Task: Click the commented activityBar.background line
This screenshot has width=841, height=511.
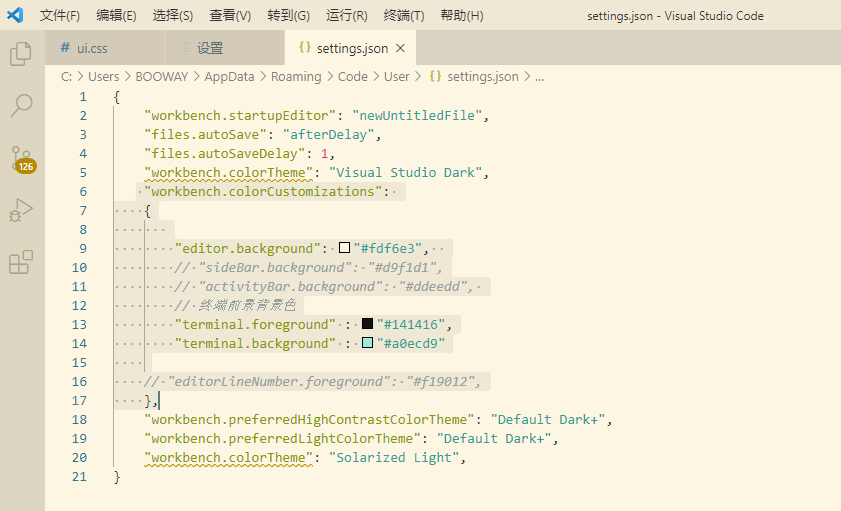Action: [x=324, y=287]
